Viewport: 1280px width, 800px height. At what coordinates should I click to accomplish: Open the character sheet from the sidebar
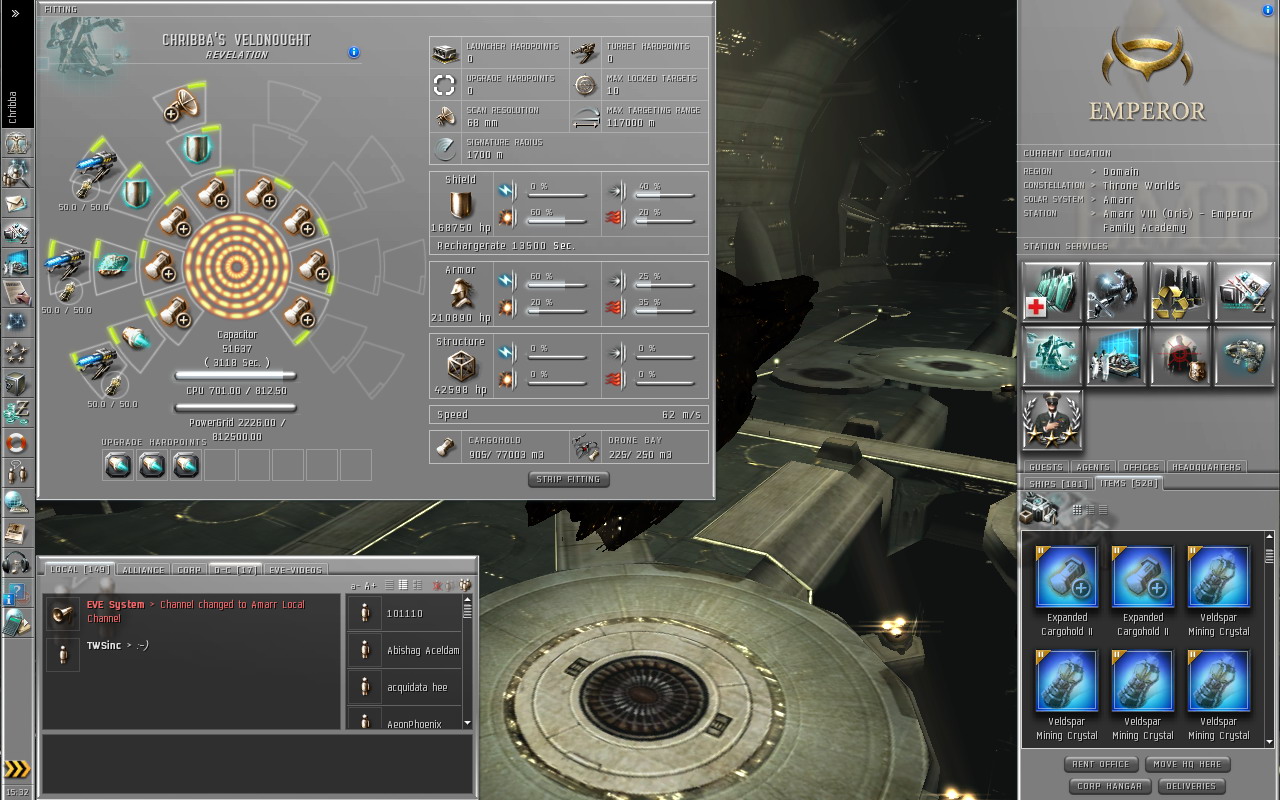pos(16,143)
